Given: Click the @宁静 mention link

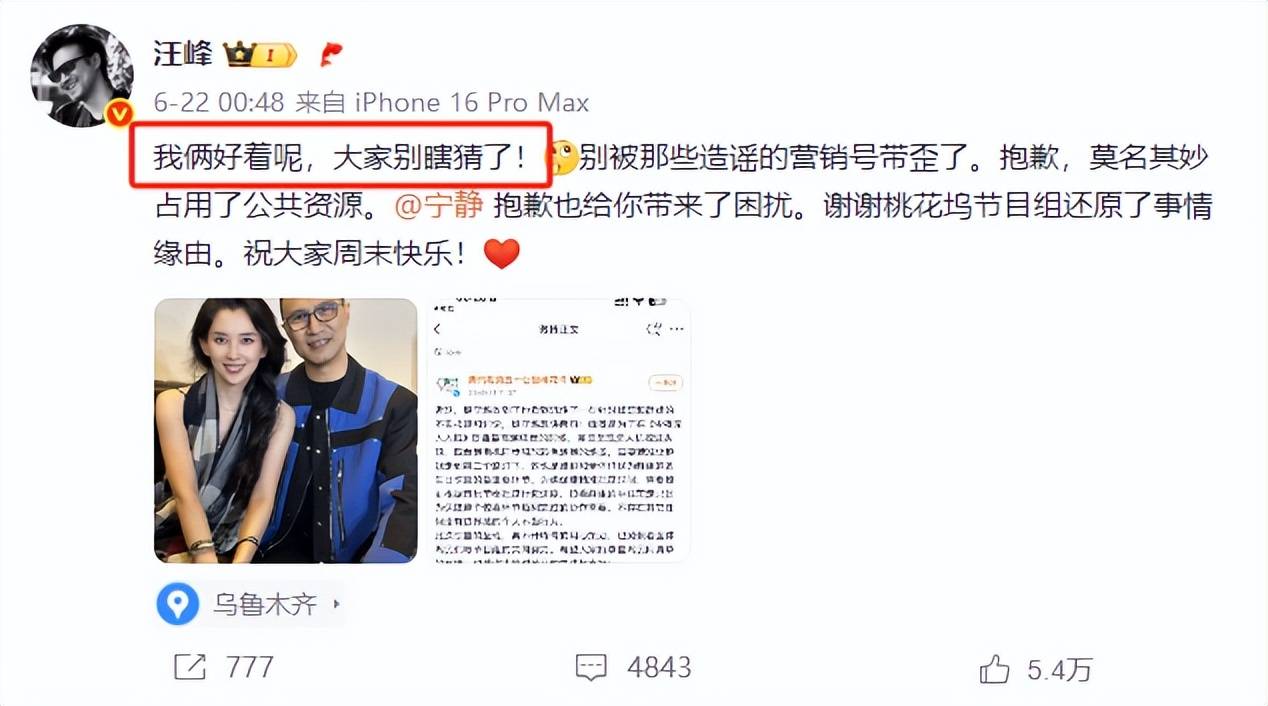Looking at the screenshot, I should pyautogui.click(x=439, y=206).
